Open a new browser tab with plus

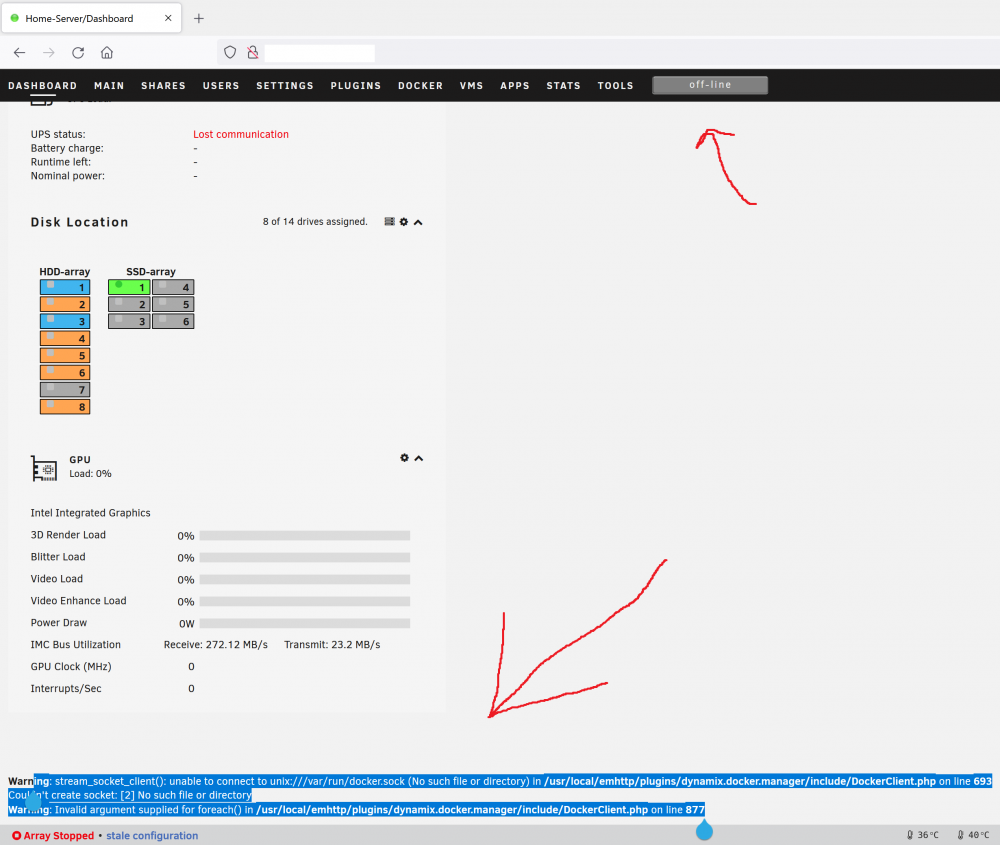click(199, 18)
